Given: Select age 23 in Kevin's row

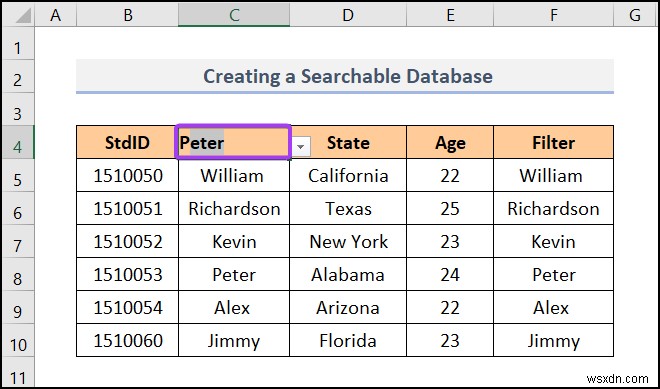Looking at the screenshot, I should [x=450, y=241].
